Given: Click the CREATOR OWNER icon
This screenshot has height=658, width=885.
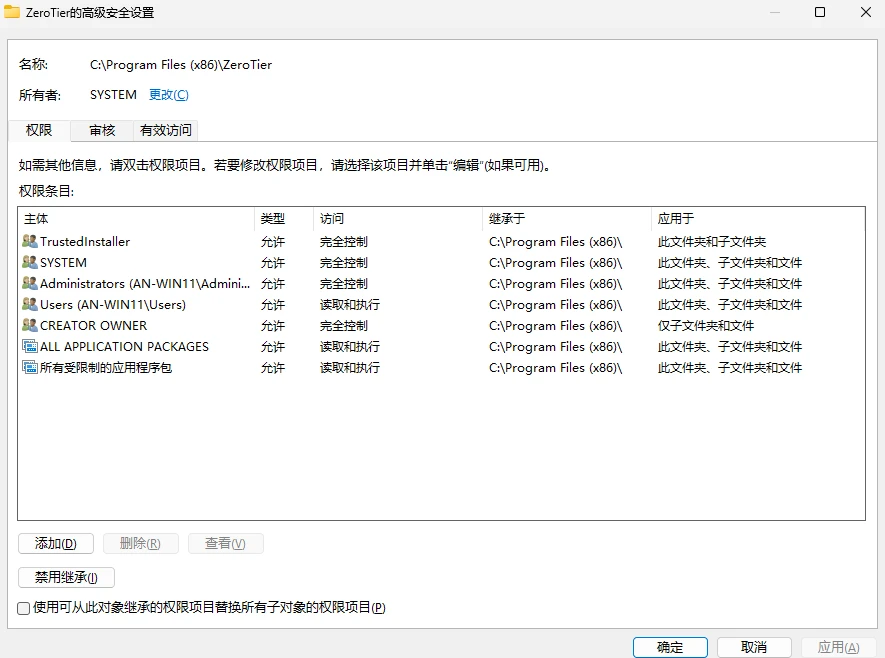Looking at the screenshot, I should 29,326.
